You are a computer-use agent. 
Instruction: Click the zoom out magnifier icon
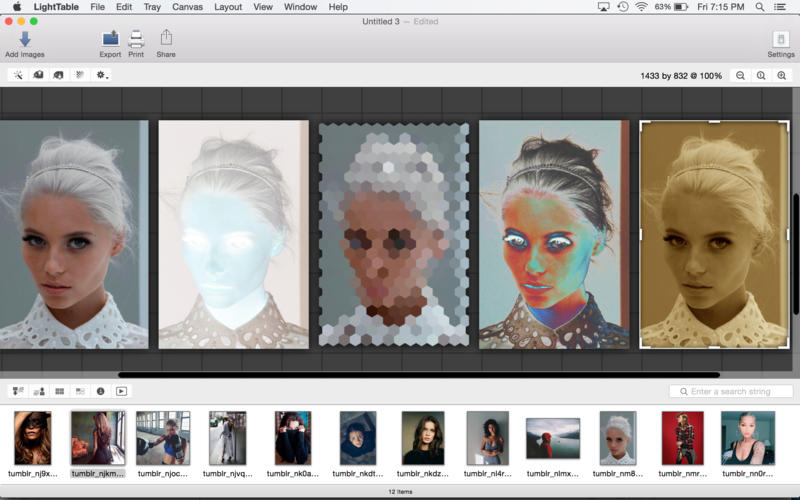click(740, 76)
